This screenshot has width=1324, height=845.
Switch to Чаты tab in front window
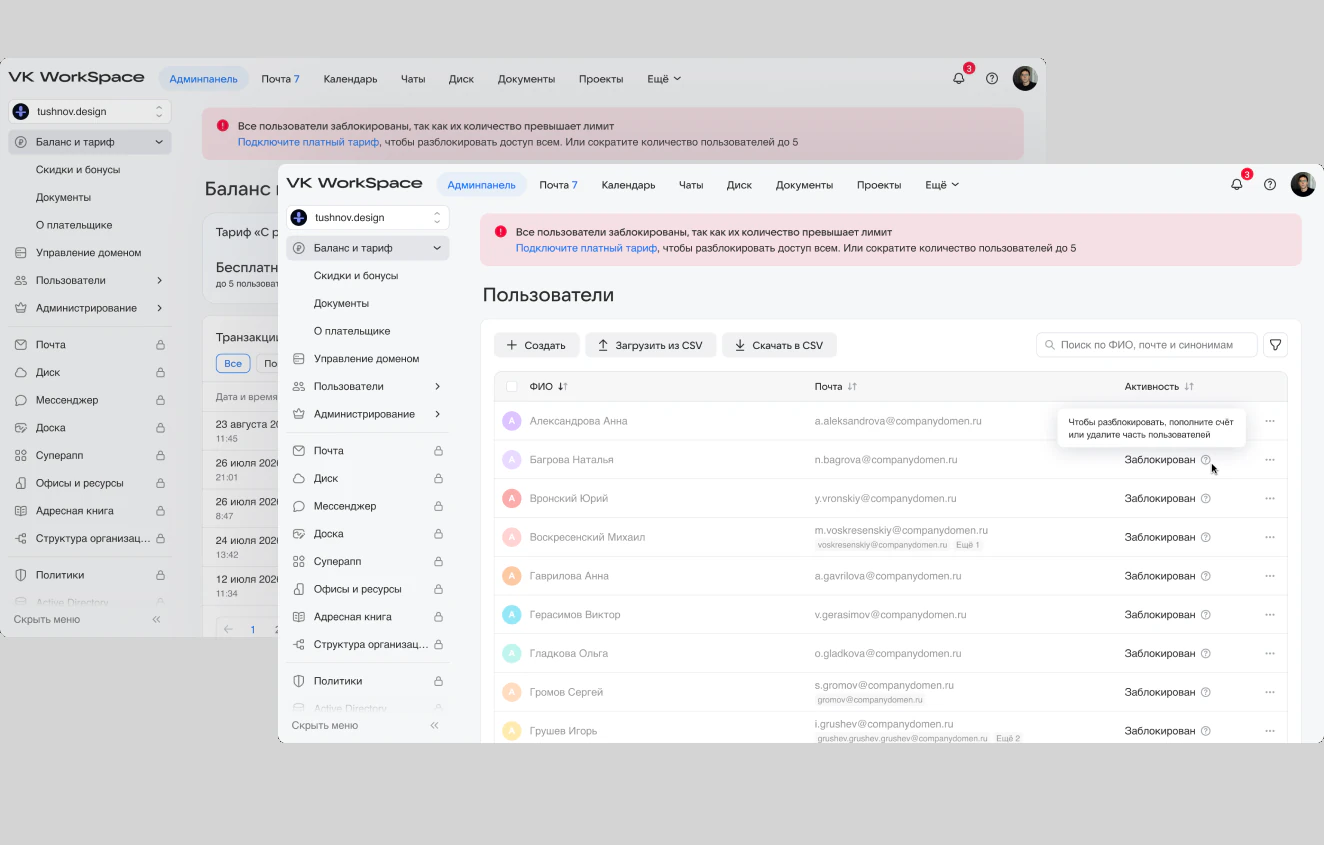click(x=691, y=185)
